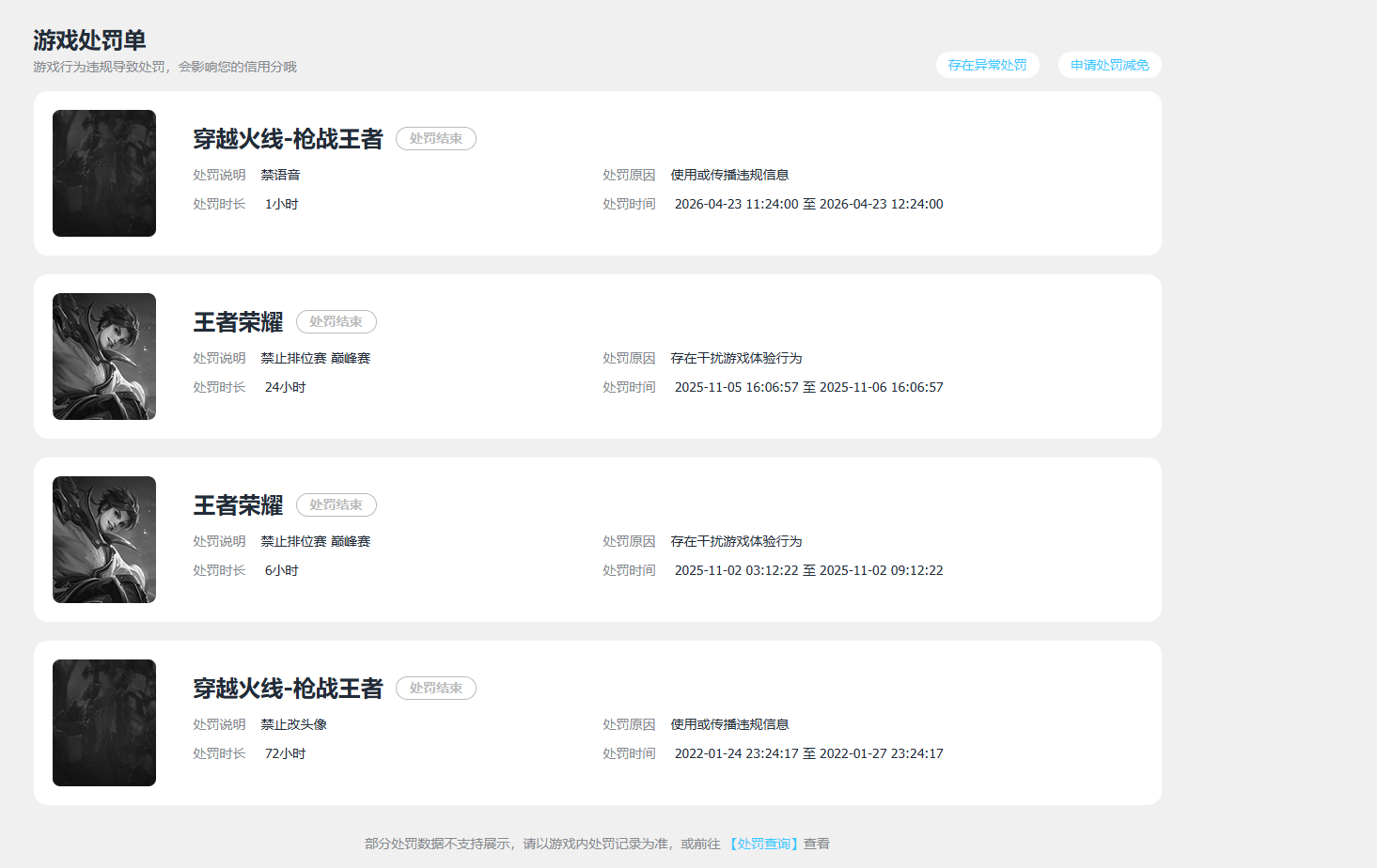Click the 王者荣耀 title on the 24小时 card

(x=239, y=322)
